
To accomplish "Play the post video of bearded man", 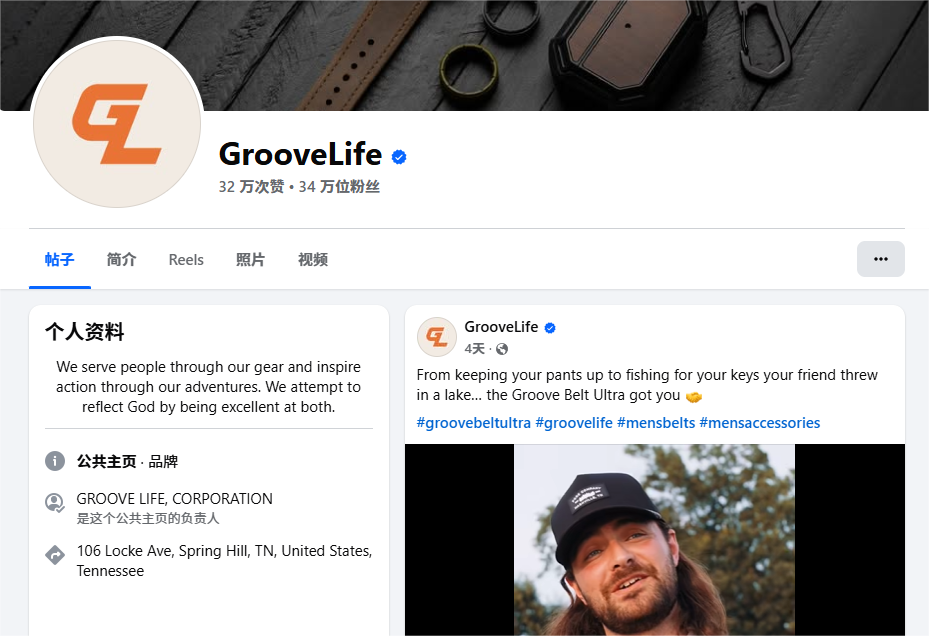I will point(655,540).
